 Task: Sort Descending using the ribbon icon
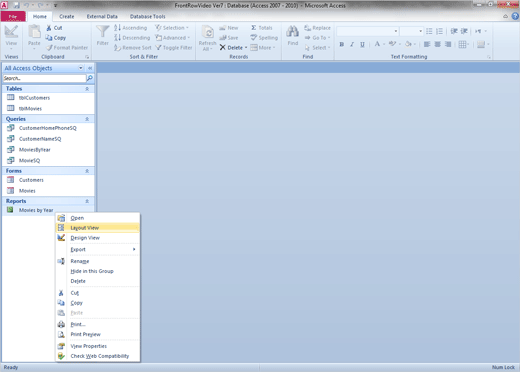point(117,37)
